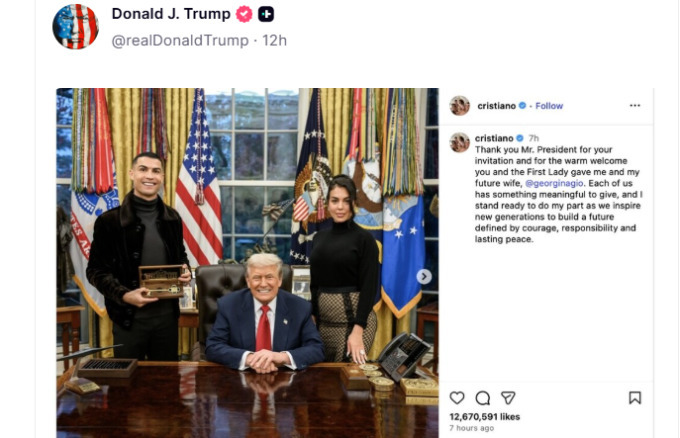Viewport: 680px width, 438px height.
Task: Click the Follow link next to cristiano
Action: pos(549,106)
